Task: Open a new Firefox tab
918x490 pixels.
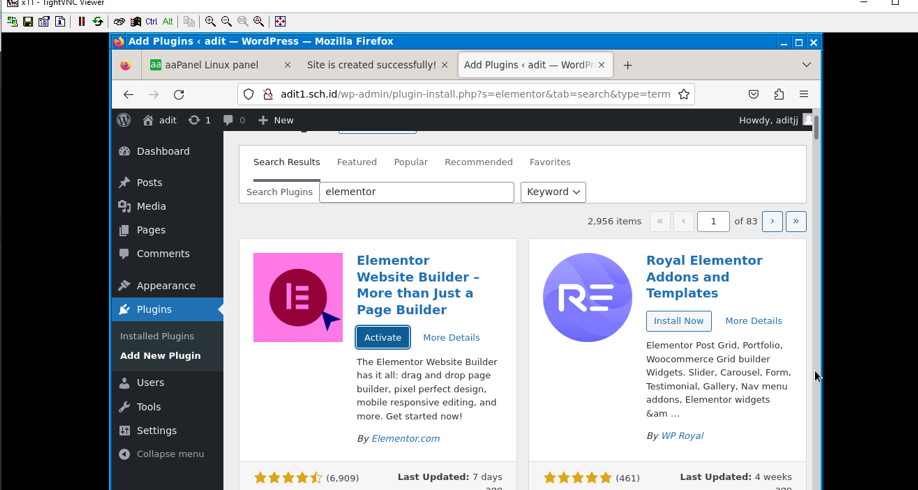Action: [x=628, y=65]
